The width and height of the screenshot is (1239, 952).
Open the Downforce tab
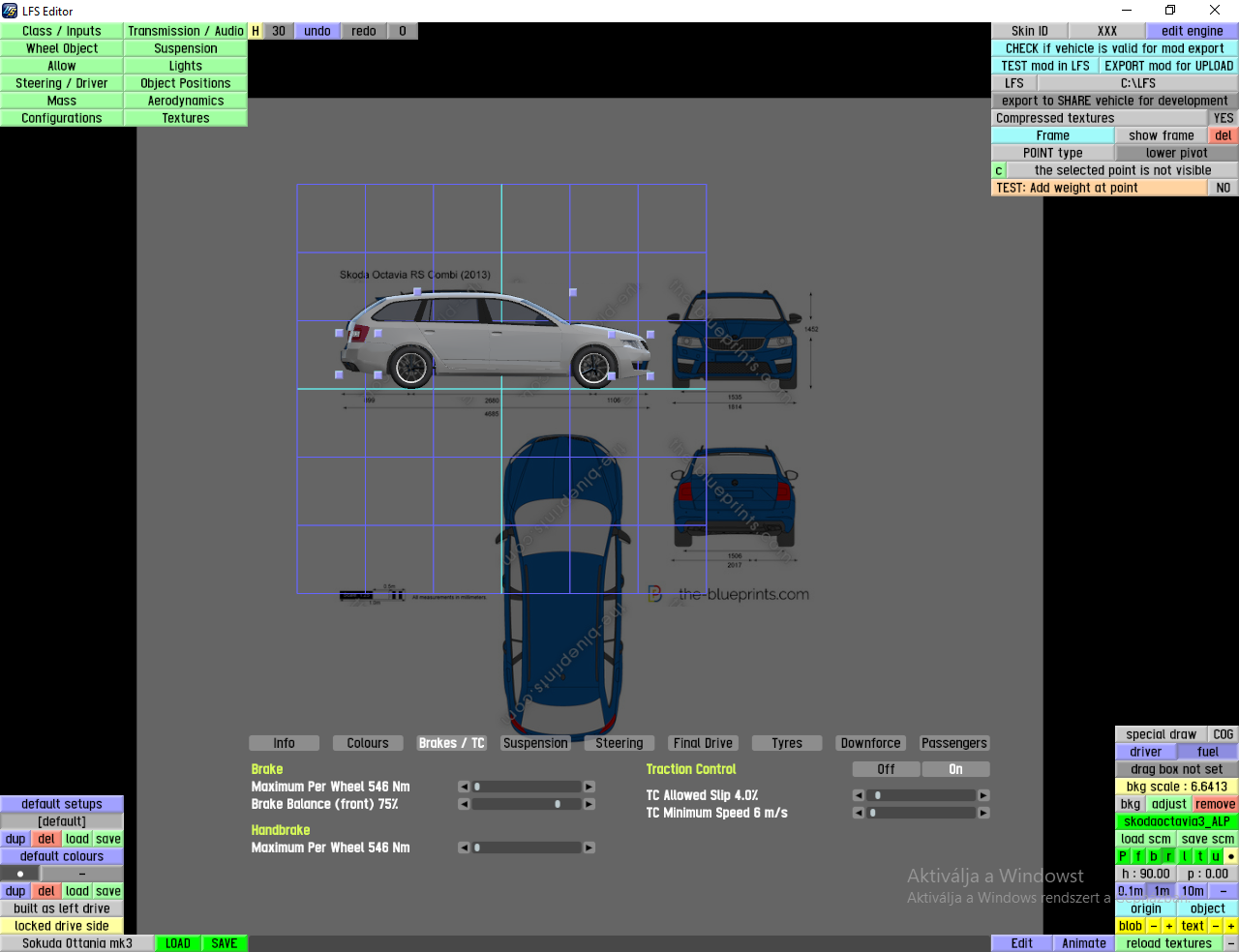870,743
